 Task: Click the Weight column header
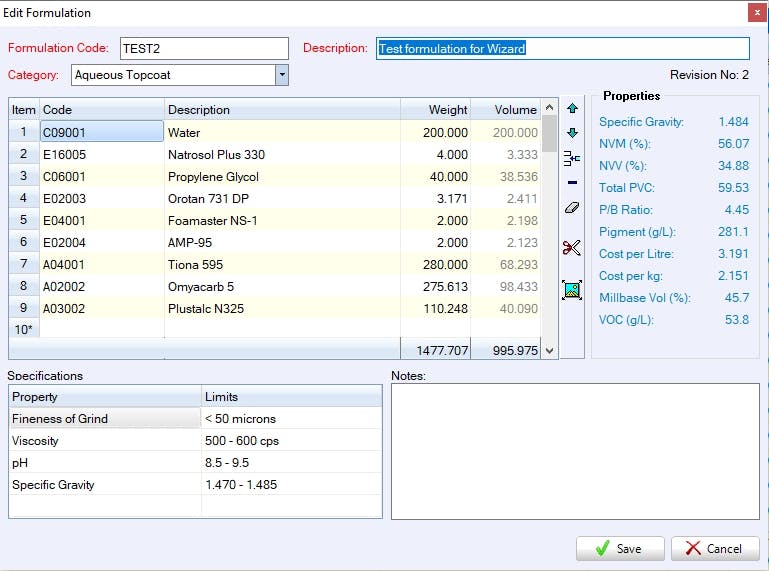point(435,109)
